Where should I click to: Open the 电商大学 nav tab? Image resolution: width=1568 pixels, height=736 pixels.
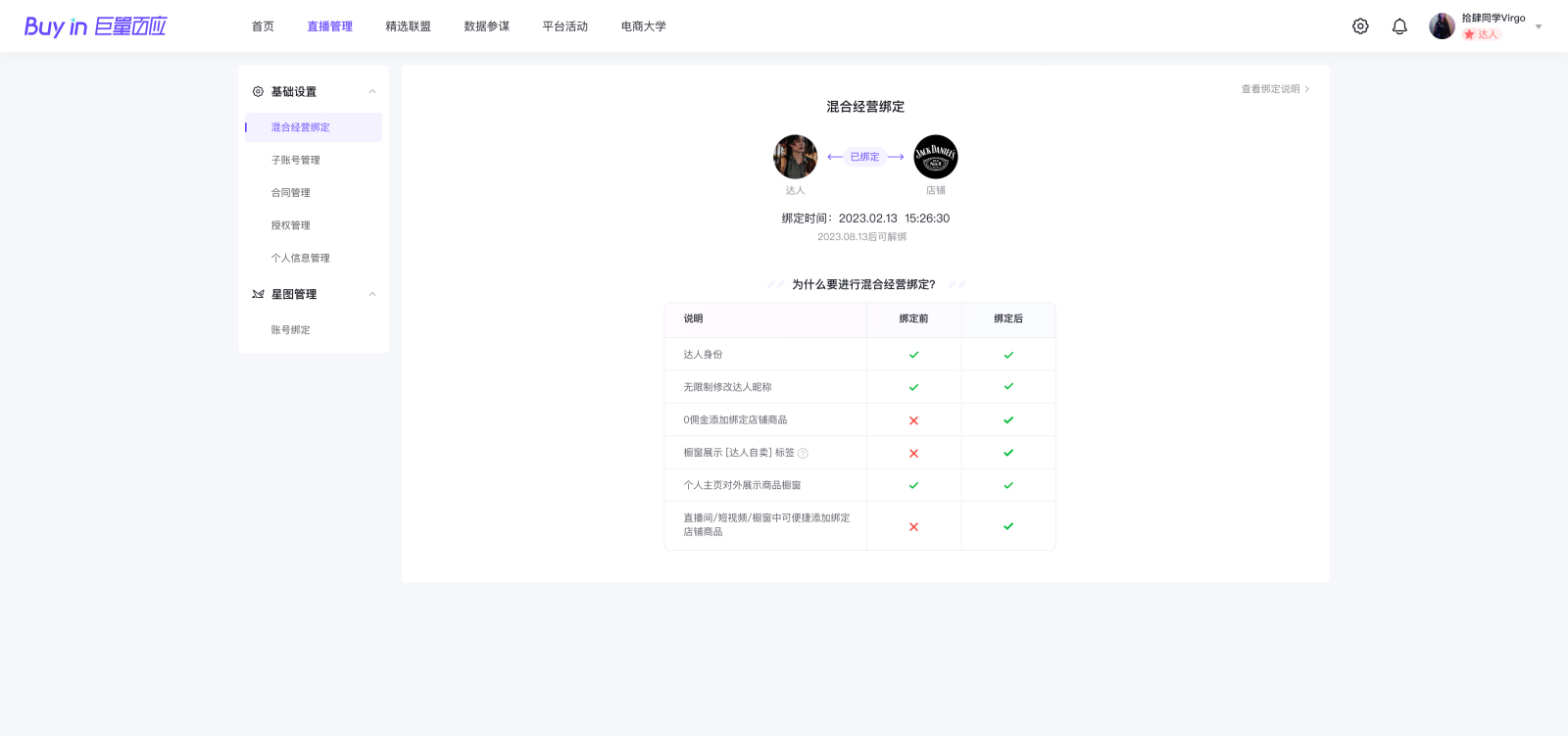click(643, 26)
